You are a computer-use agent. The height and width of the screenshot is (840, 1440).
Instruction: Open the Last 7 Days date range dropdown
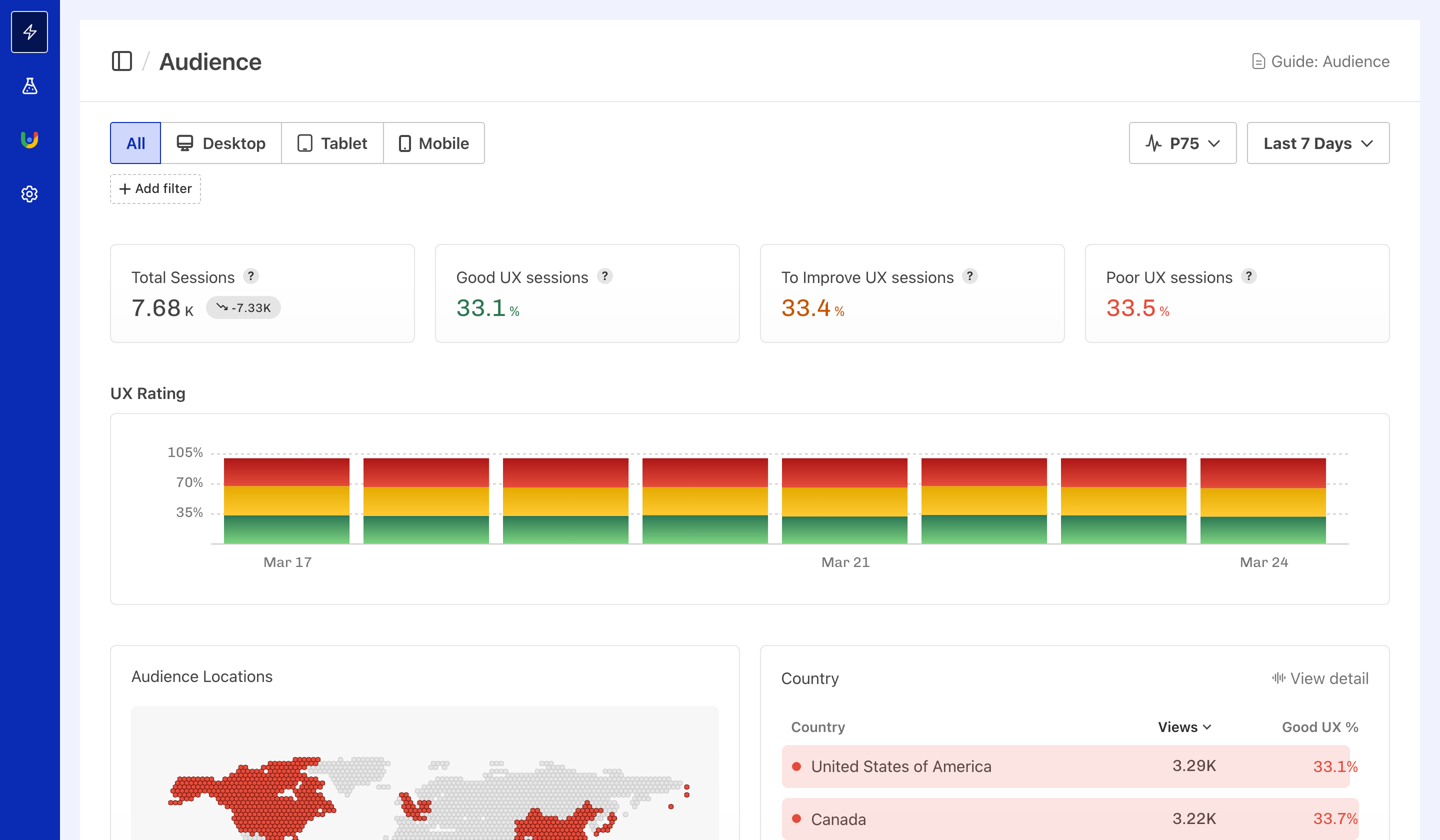tap(1317, 143)
